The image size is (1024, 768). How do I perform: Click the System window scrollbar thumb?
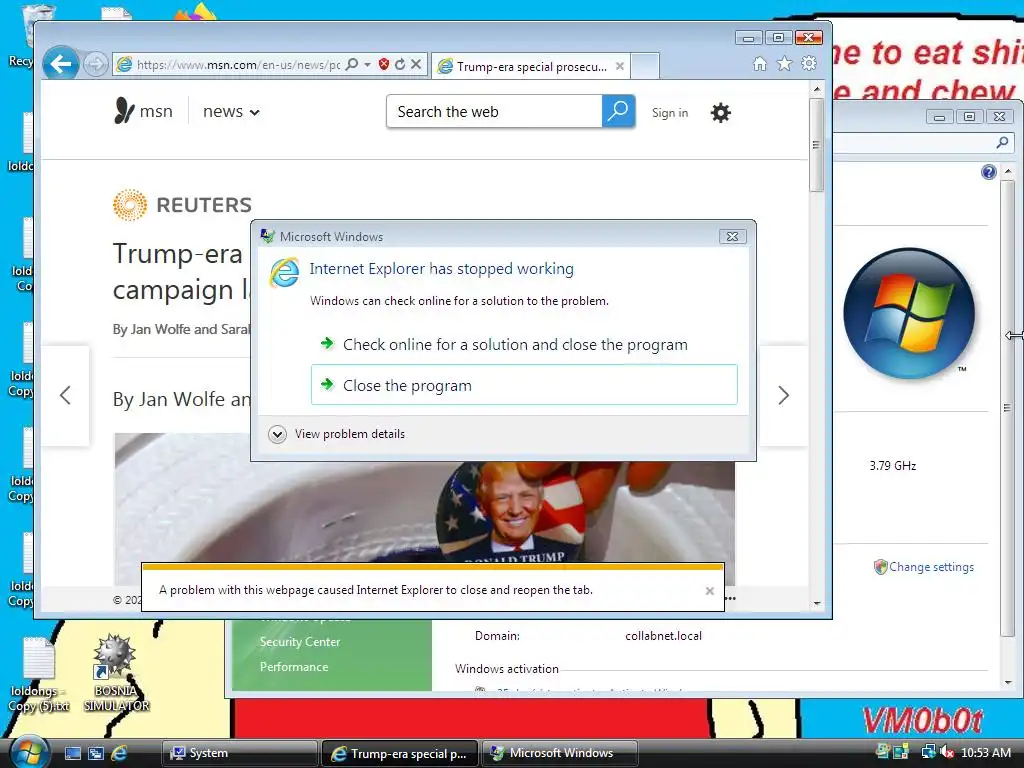click(x=1008, y=407)
